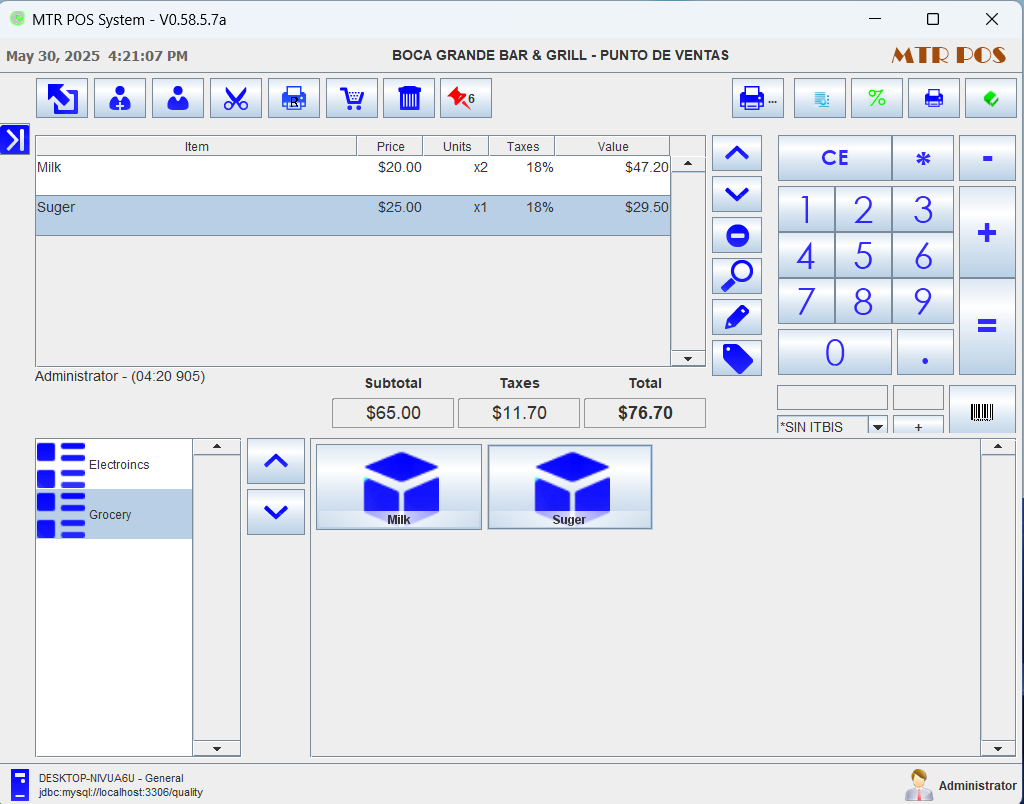Click keypad digit 1
1024x804 pixels.
(x=806, y=210)
